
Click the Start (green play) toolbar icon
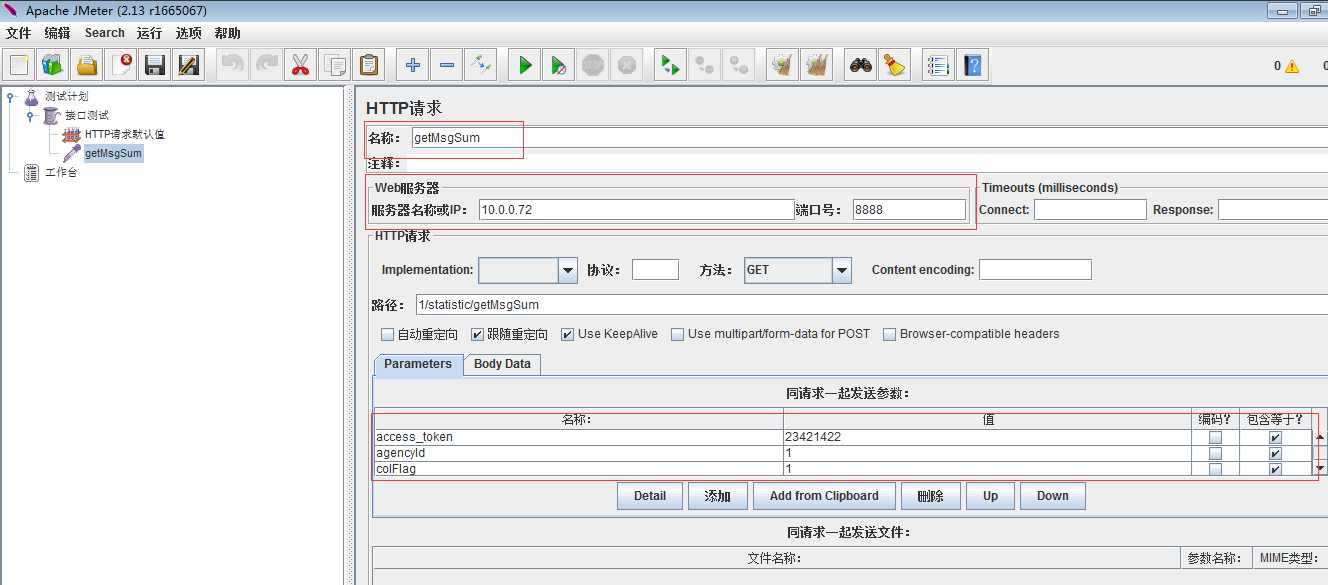coord(525,66)
